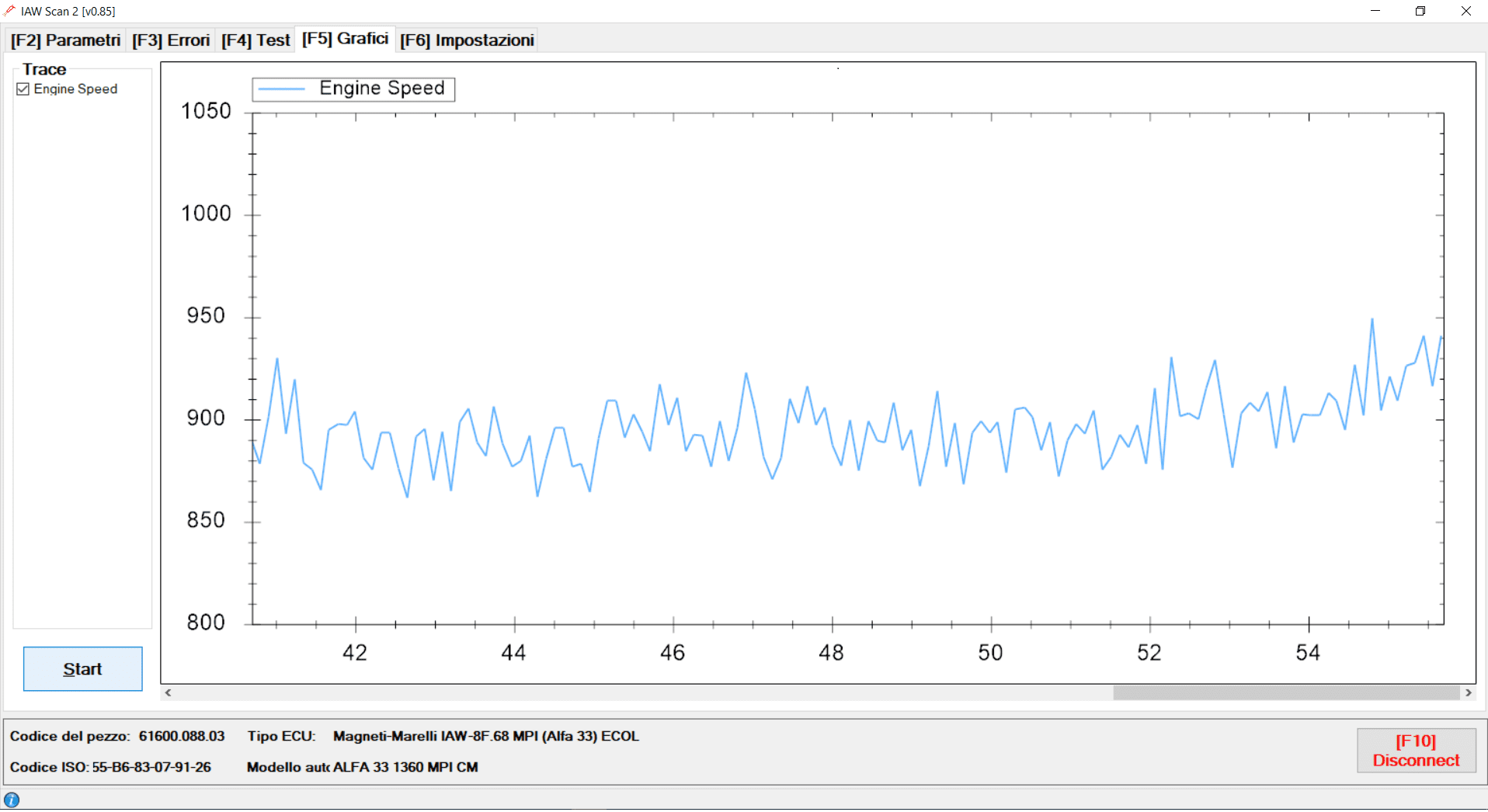Click the 54 x-axis label
Viewport: 1488px width, 812px height.
tap(1308, 653)
